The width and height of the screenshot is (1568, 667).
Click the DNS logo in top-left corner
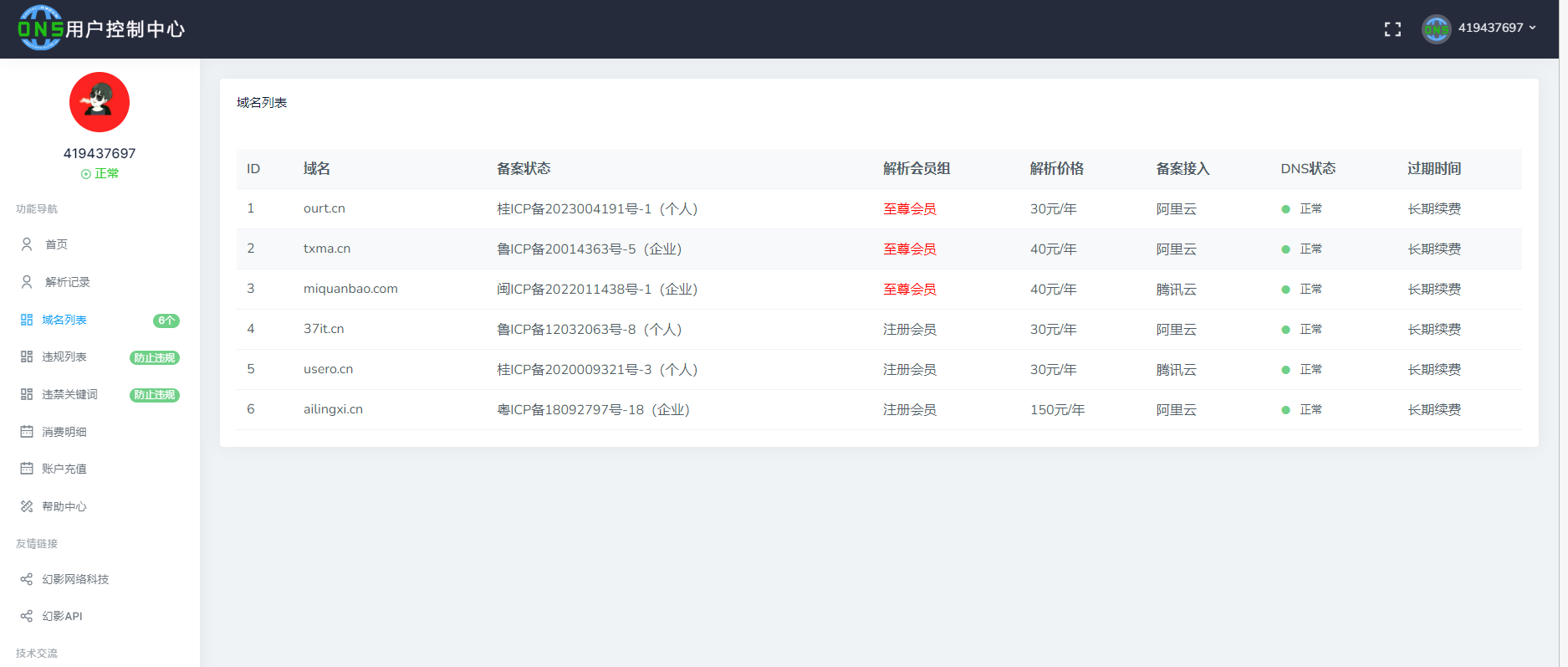coord(40,28)
